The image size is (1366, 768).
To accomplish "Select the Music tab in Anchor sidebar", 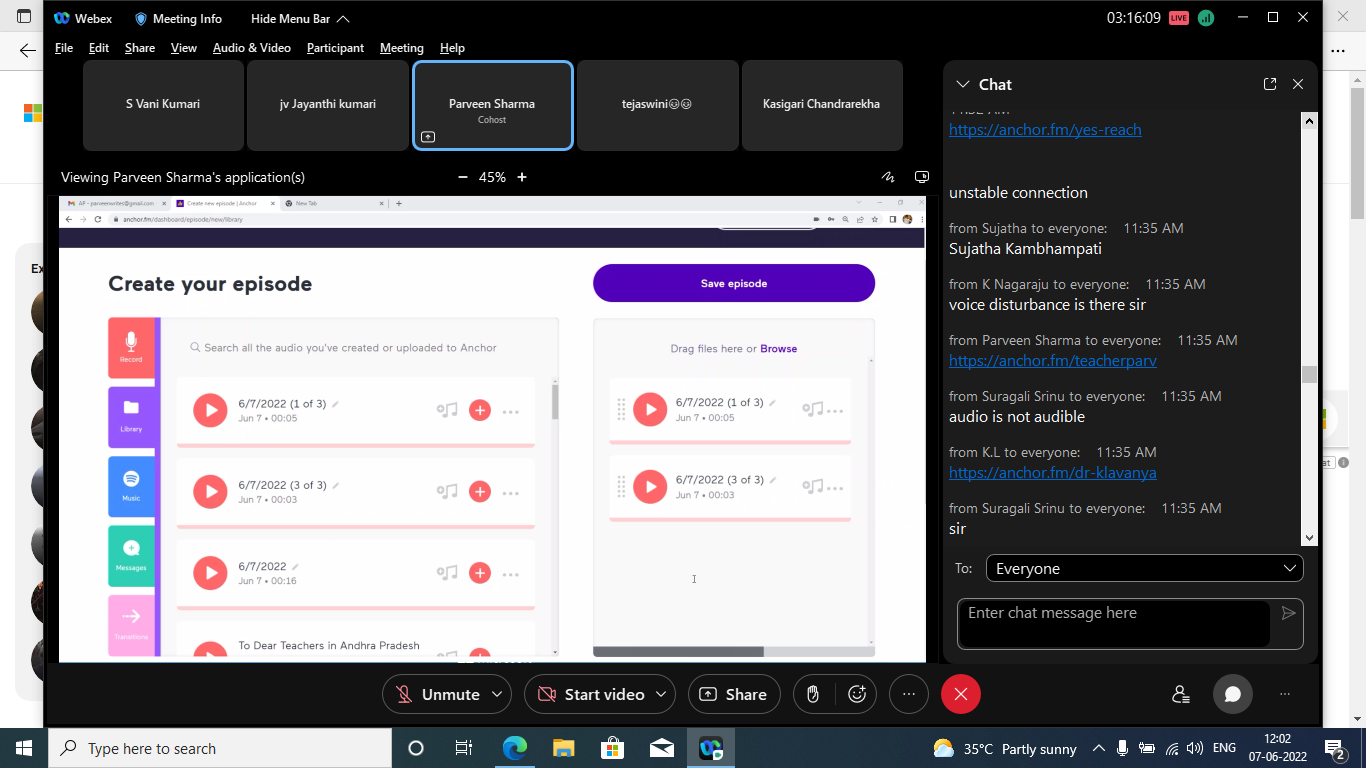I will point(131,486).
